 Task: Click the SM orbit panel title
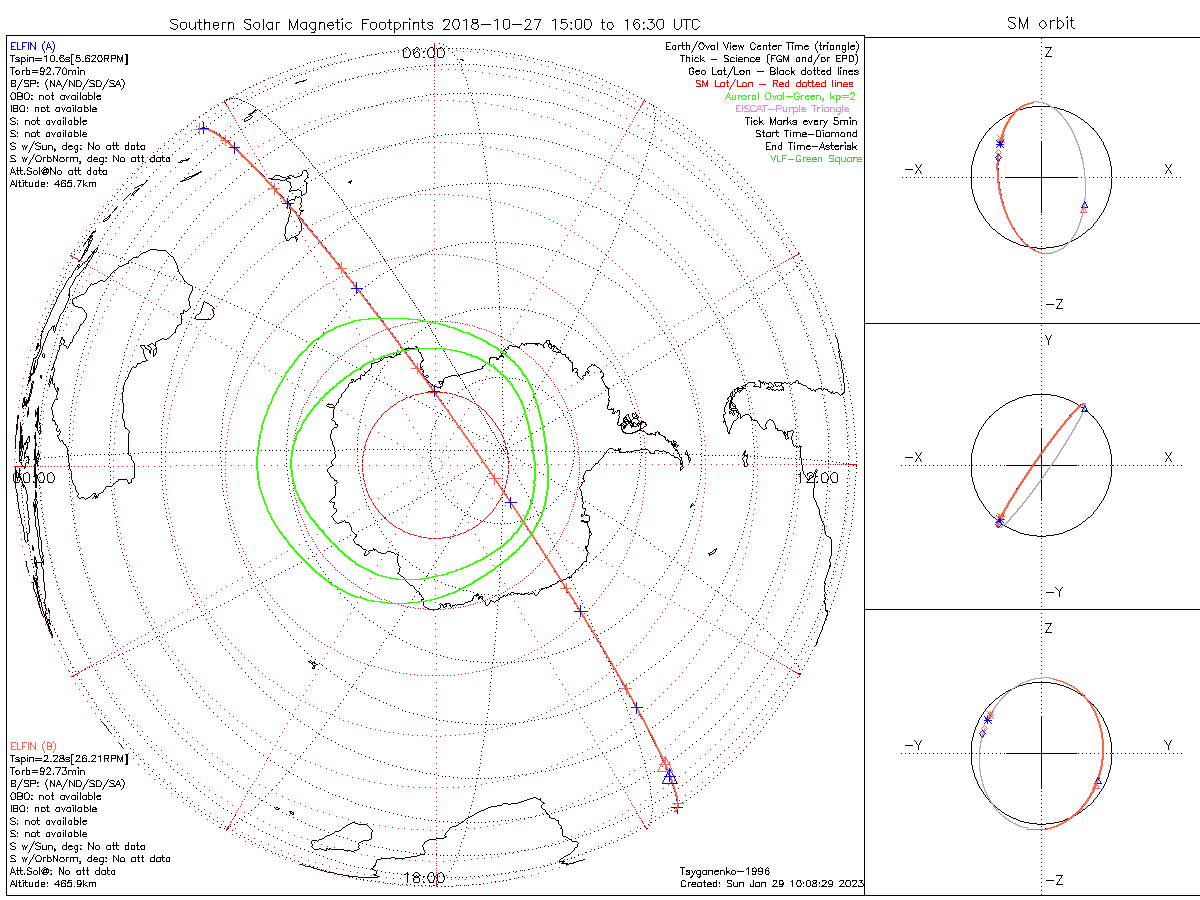coord(1042,23)
